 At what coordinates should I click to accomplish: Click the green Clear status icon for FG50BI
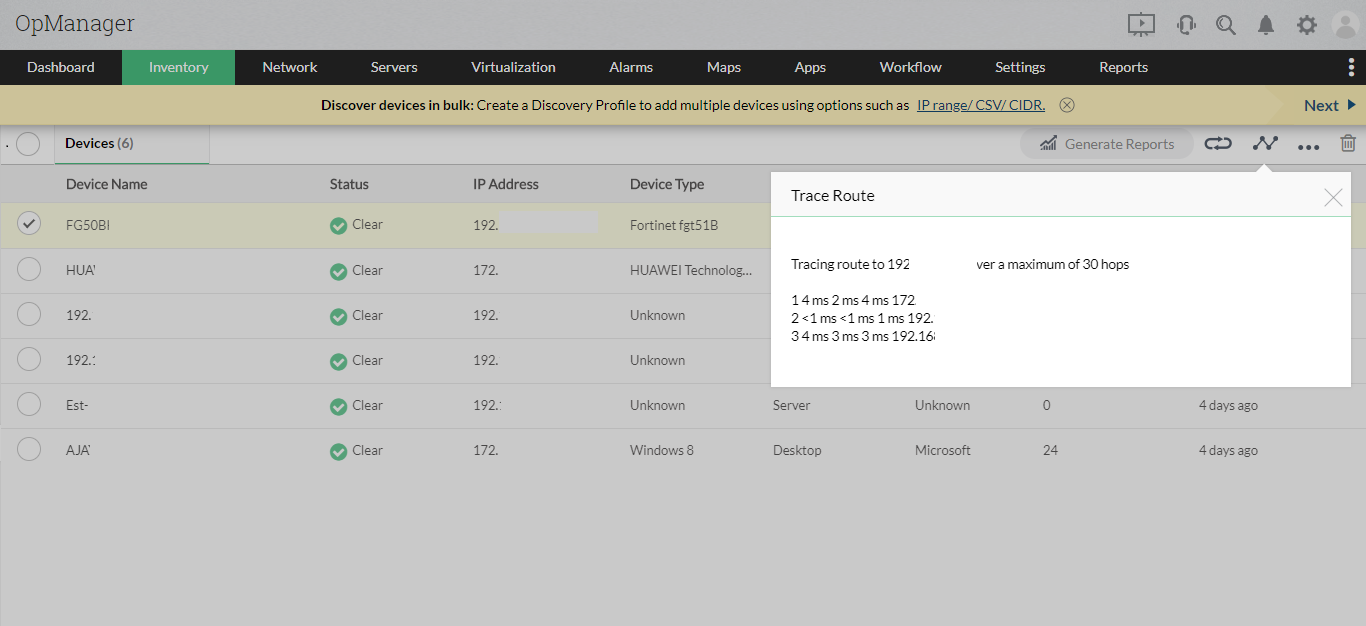(x=338, y=226)
